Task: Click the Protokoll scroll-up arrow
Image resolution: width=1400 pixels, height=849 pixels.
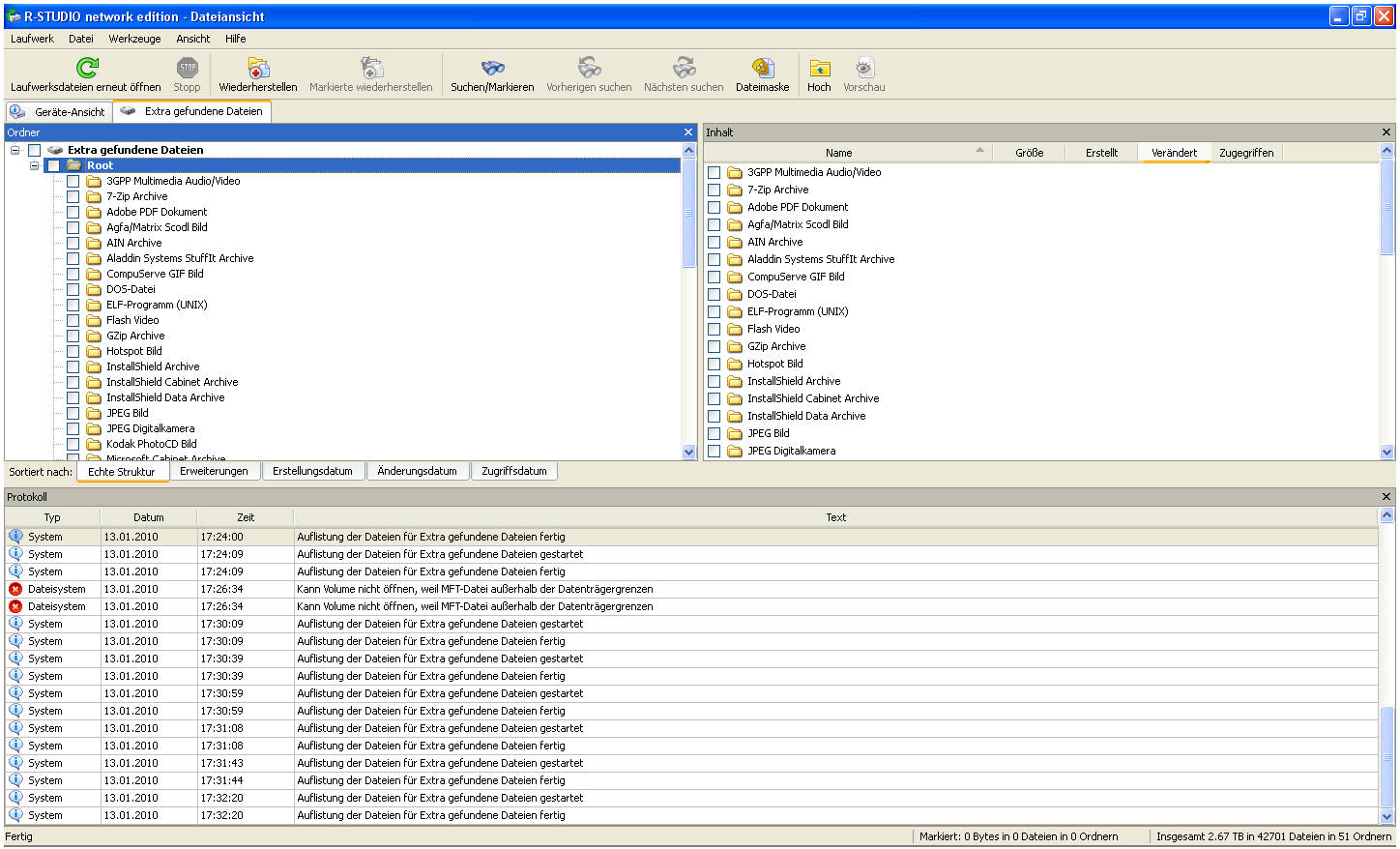Action: point(1386,515)
